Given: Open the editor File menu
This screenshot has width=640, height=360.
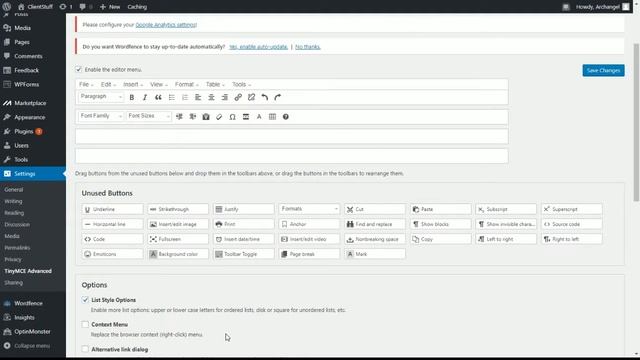Looking at the screenshot, I should click(x=86, y=84).
